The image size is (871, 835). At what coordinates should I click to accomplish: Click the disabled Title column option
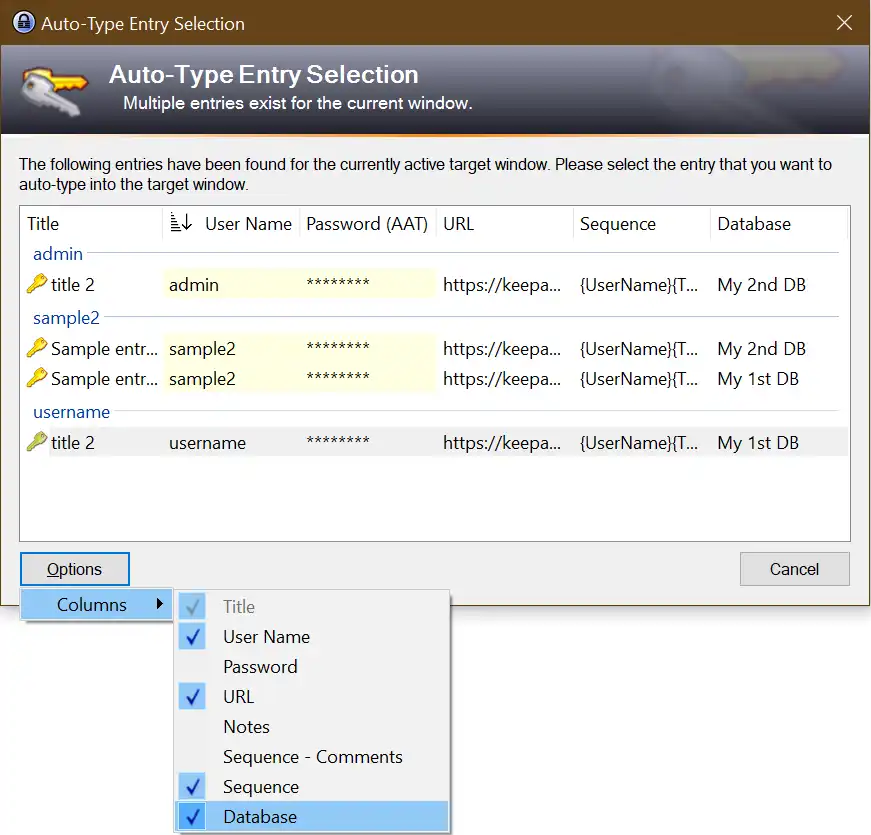[x=312, y=607]
